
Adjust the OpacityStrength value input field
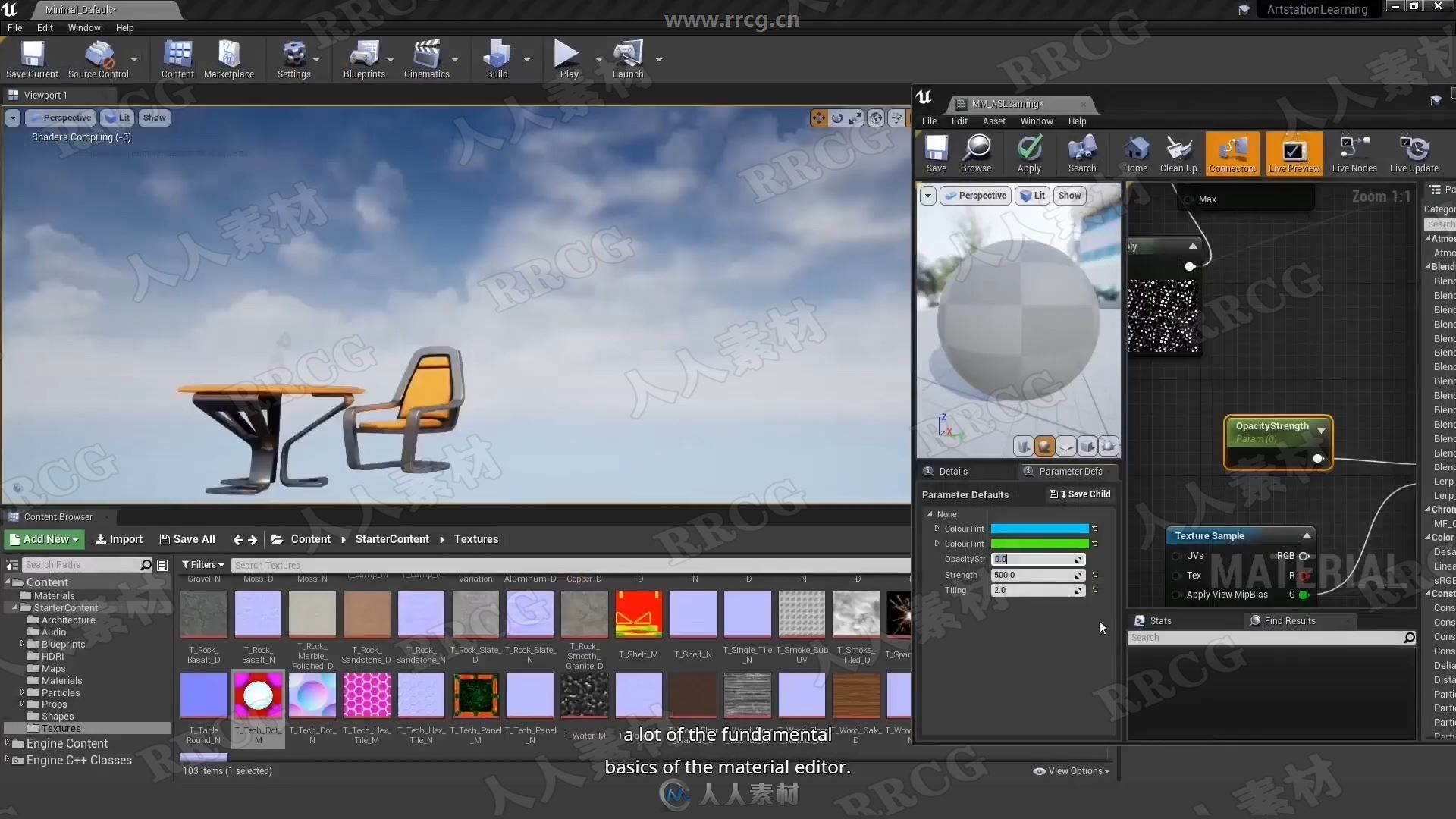[x=1035, y=559]
